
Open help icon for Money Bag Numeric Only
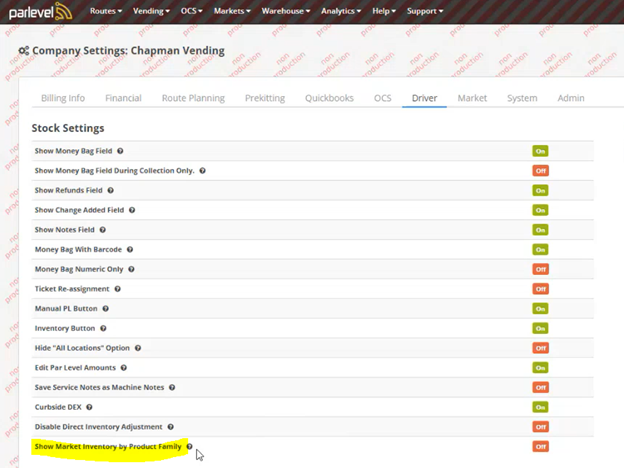click(x=131, y=269)
